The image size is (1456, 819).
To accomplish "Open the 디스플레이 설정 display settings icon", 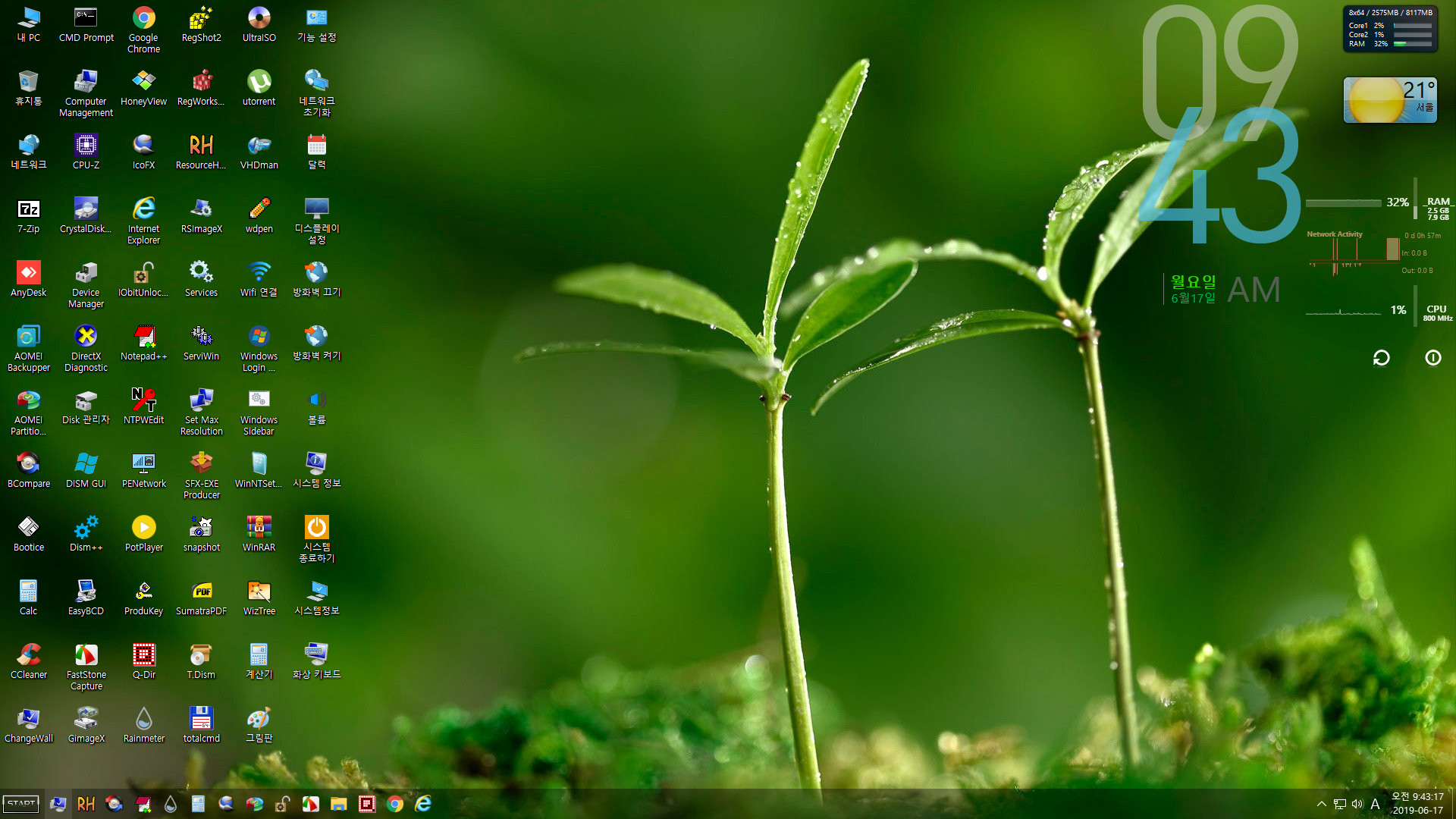I will 316,221.
